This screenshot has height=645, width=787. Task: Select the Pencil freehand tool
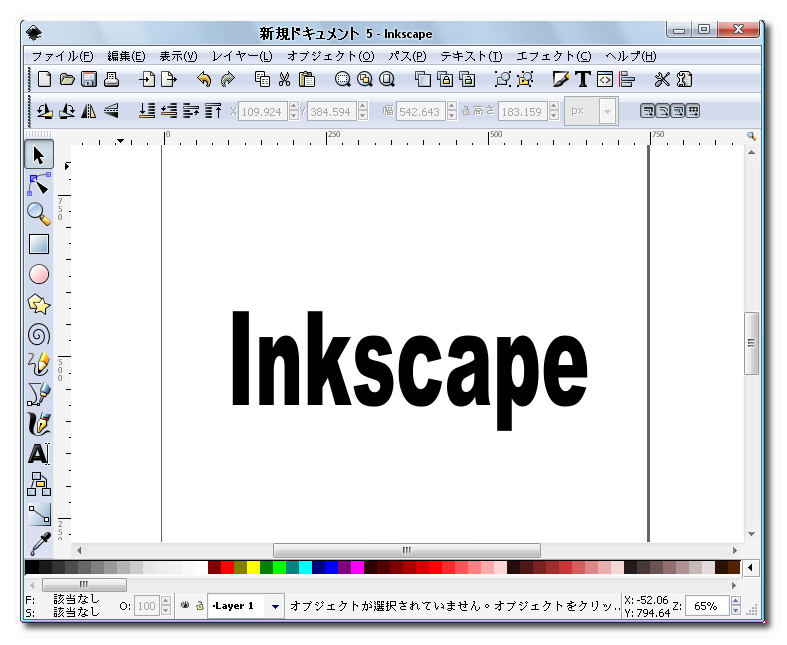(x=39, y=364)
